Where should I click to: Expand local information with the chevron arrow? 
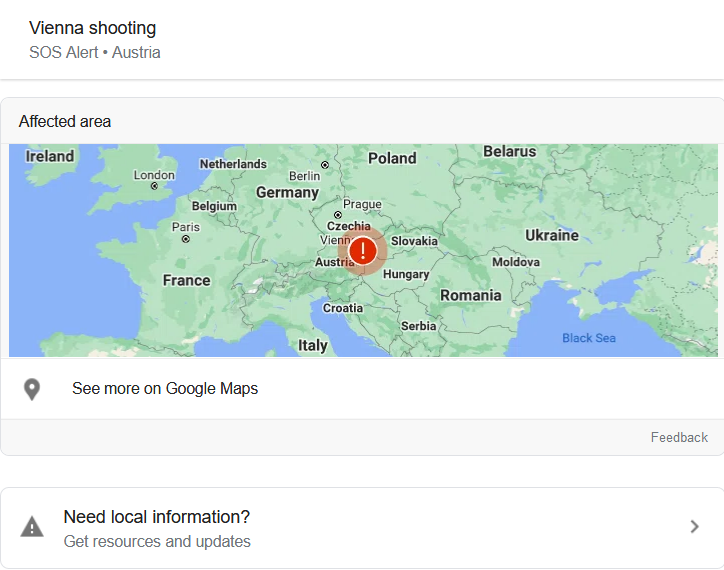pos(694,527)
